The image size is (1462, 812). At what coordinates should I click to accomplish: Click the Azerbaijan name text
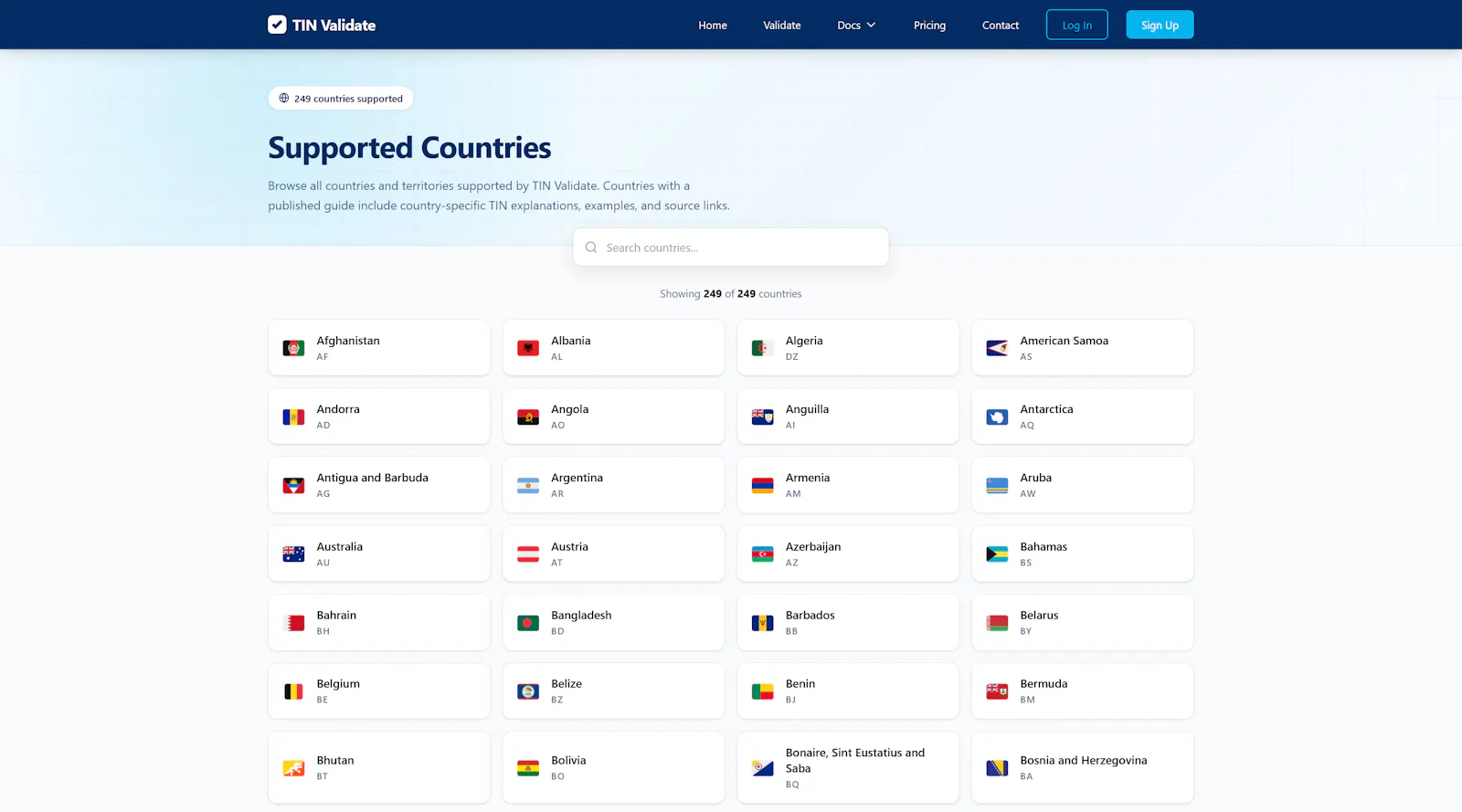coord(813,546)
